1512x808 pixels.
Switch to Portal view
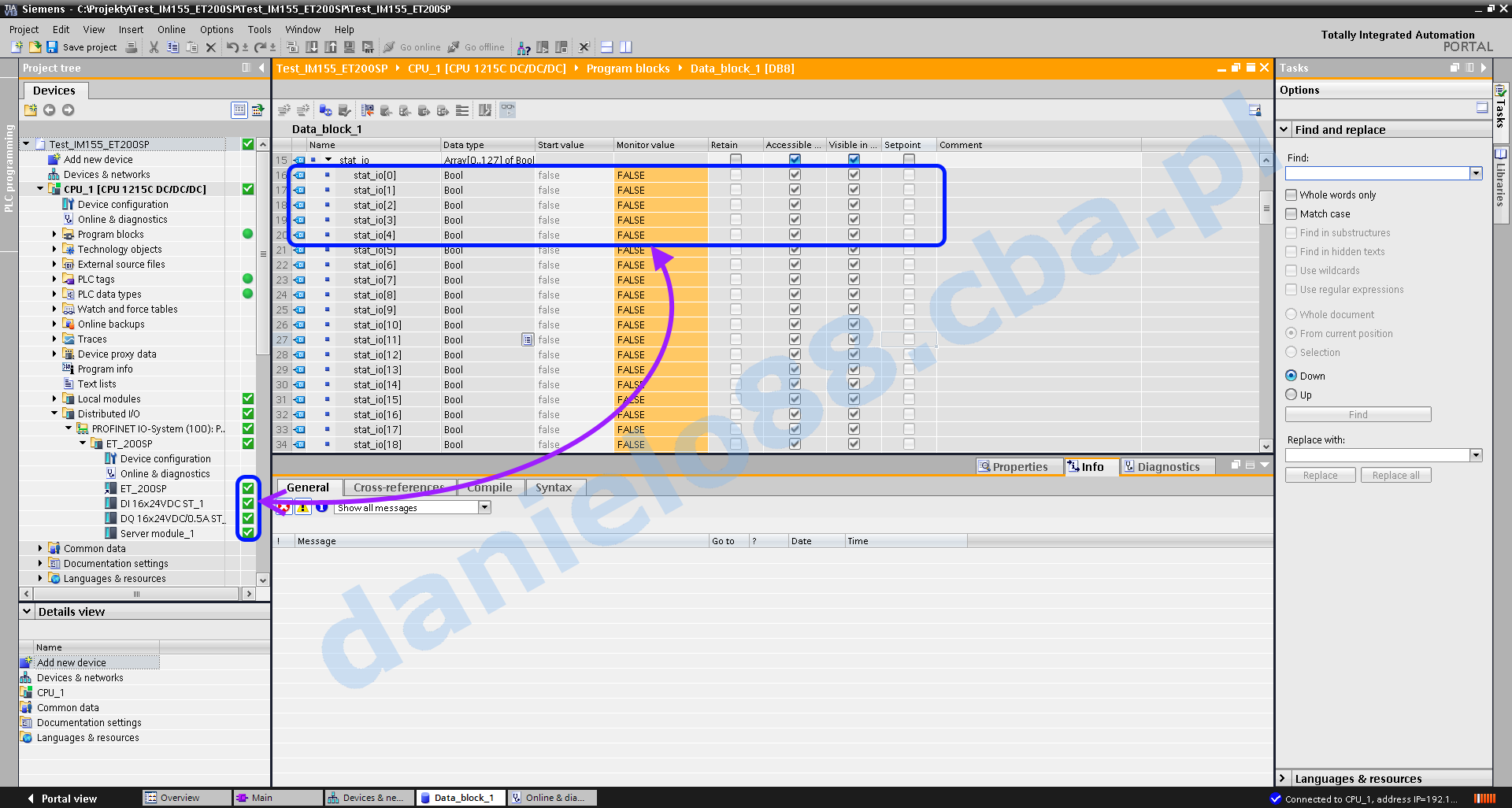pyautogui.click(x=62, y=798)
